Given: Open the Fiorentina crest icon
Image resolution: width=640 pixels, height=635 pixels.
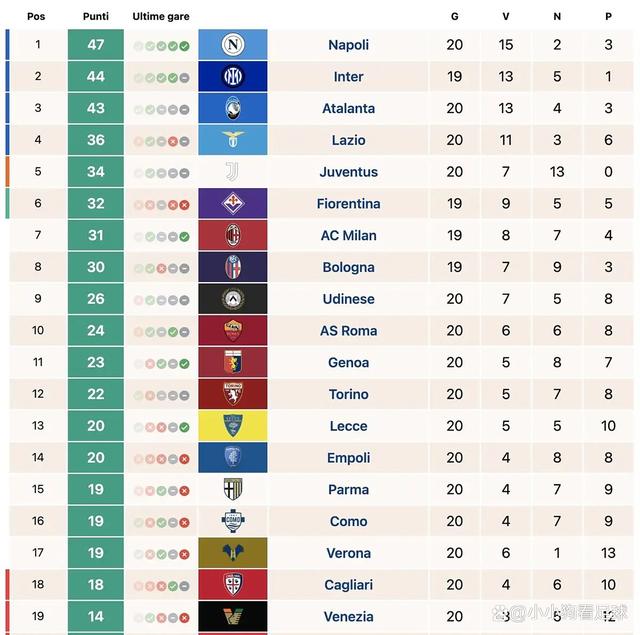Looking at the screenshot, I should pos(233,204).
